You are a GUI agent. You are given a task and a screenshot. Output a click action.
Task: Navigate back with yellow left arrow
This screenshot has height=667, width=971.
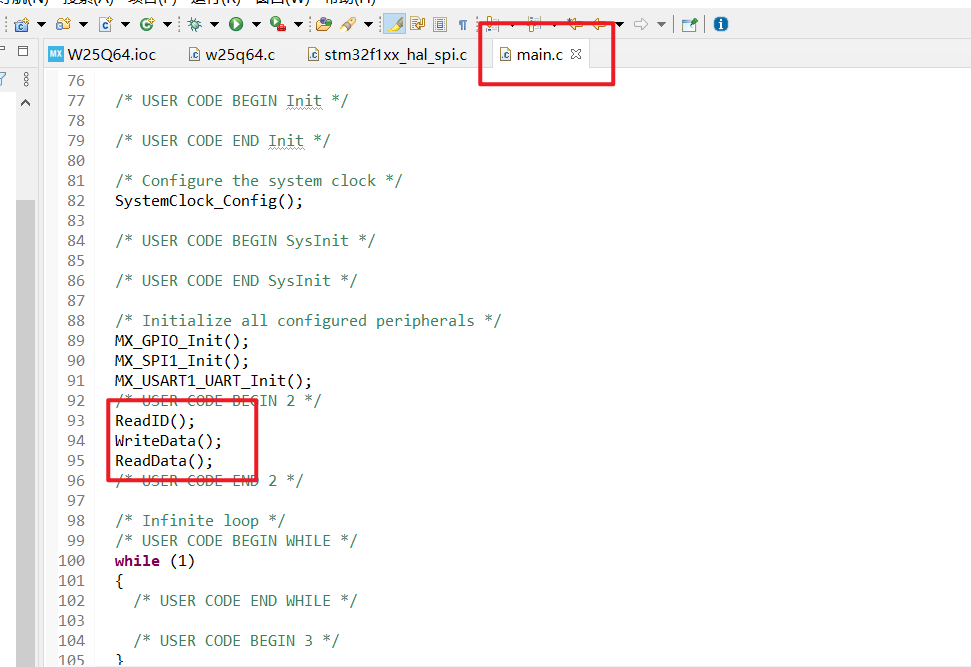(x=599, y=25)
